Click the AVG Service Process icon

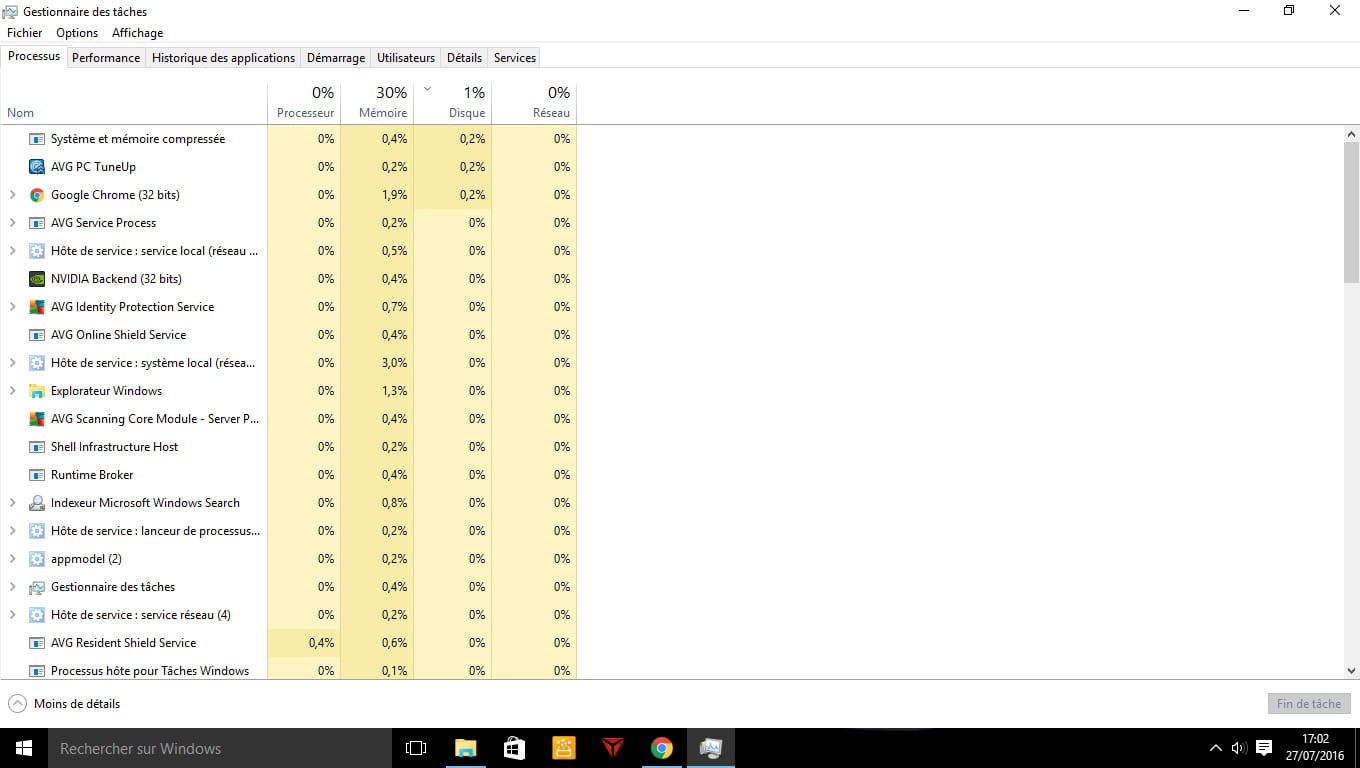[x=37, y=223]
